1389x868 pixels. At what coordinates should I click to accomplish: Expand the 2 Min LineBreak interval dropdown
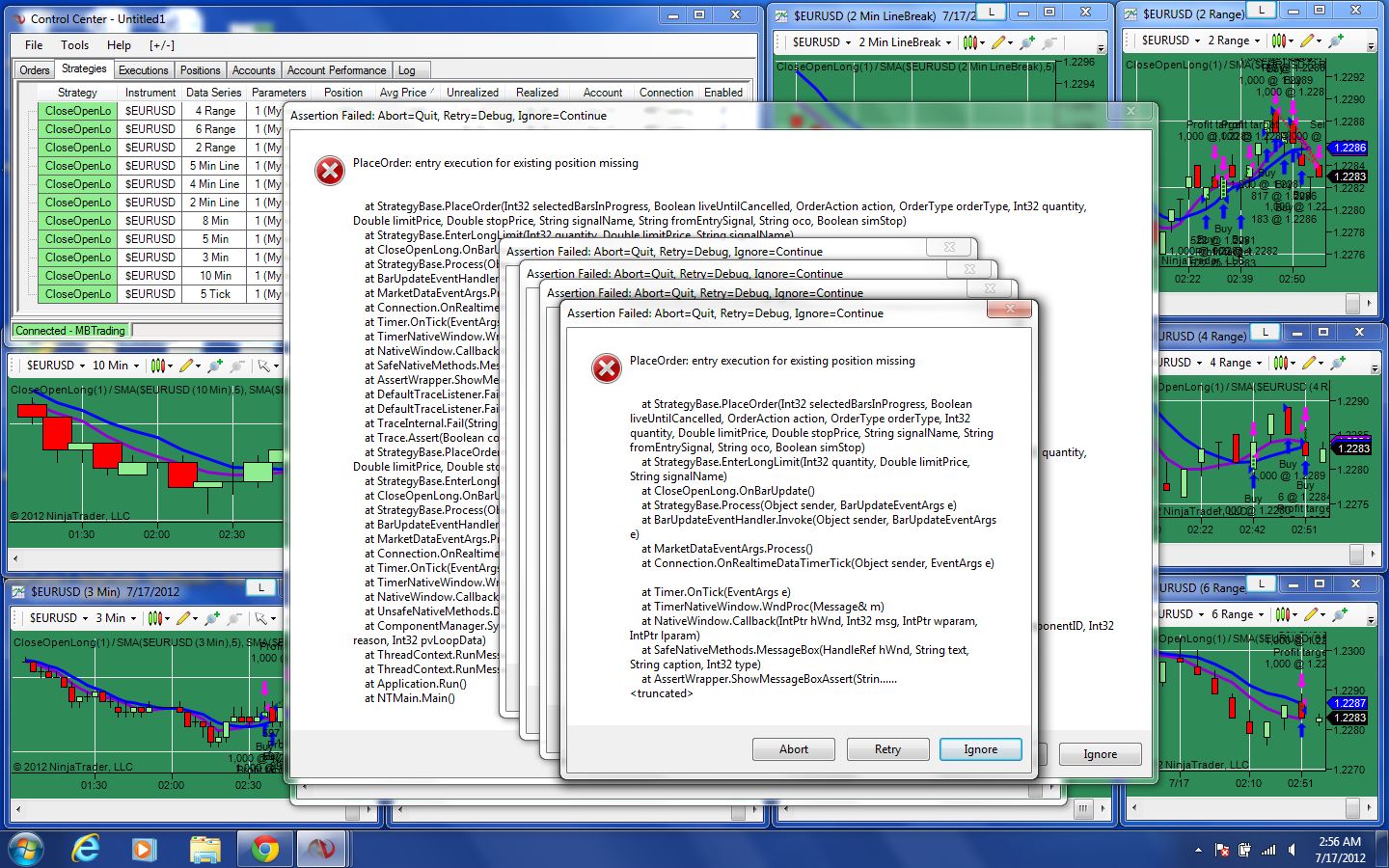pos(905,42)
